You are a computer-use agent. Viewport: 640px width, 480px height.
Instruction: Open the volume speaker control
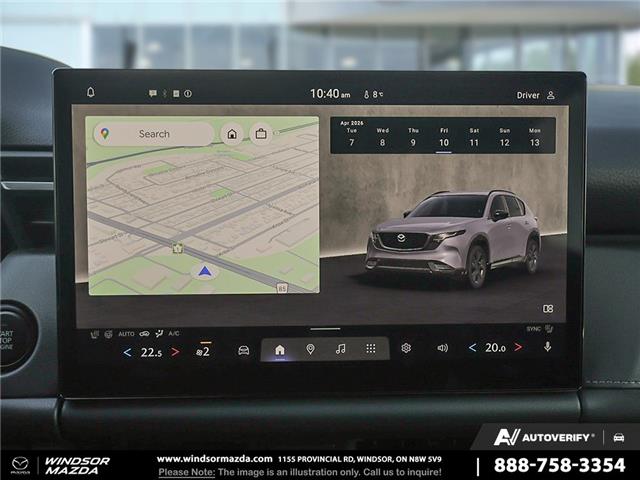point(442,348)
